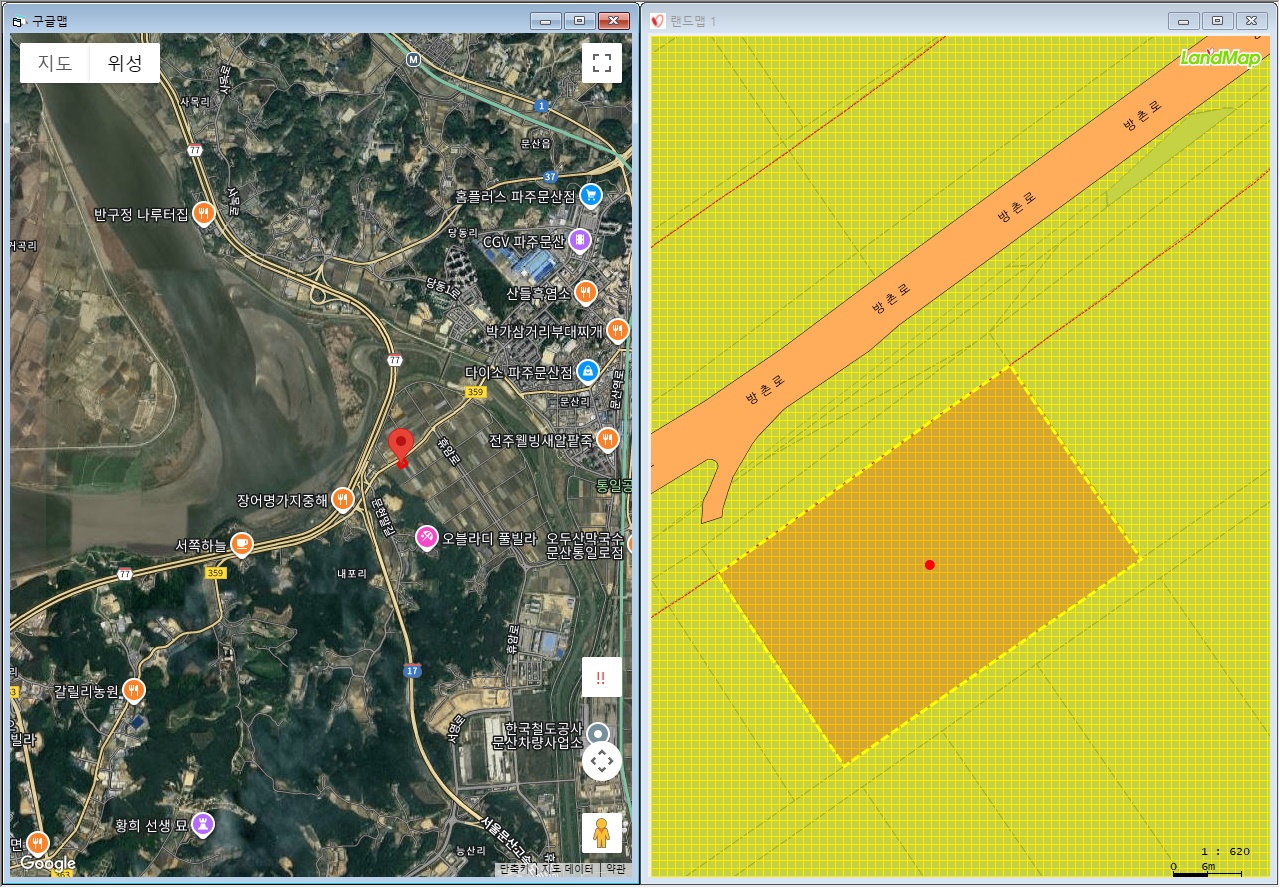Select the CGV 파주문산 cinema marker
This screenshot has width=1280, height=888.
coord(579,241)
